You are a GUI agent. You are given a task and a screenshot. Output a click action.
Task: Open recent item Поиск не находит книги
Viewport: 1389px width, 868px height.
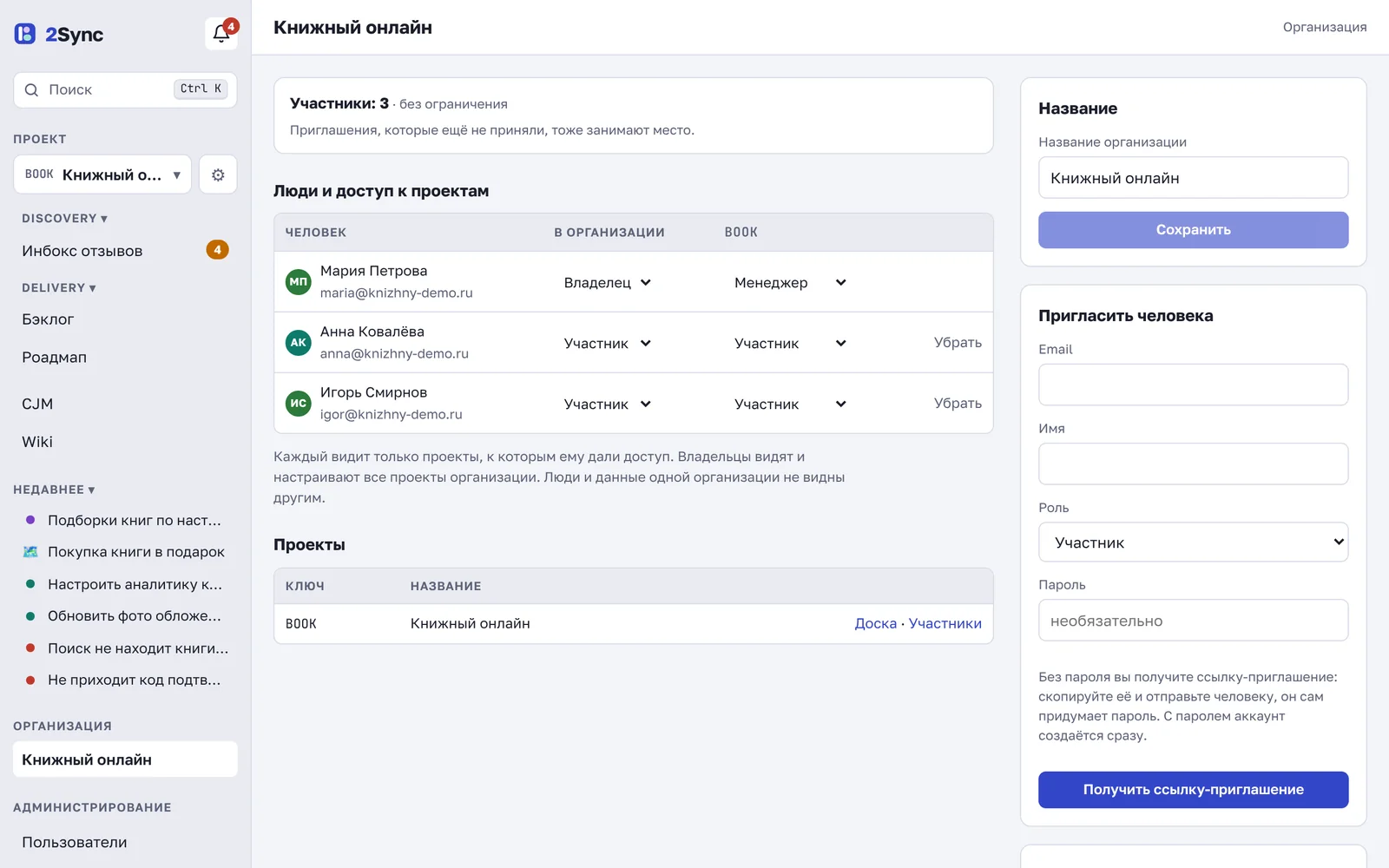(x=125, y=648)
